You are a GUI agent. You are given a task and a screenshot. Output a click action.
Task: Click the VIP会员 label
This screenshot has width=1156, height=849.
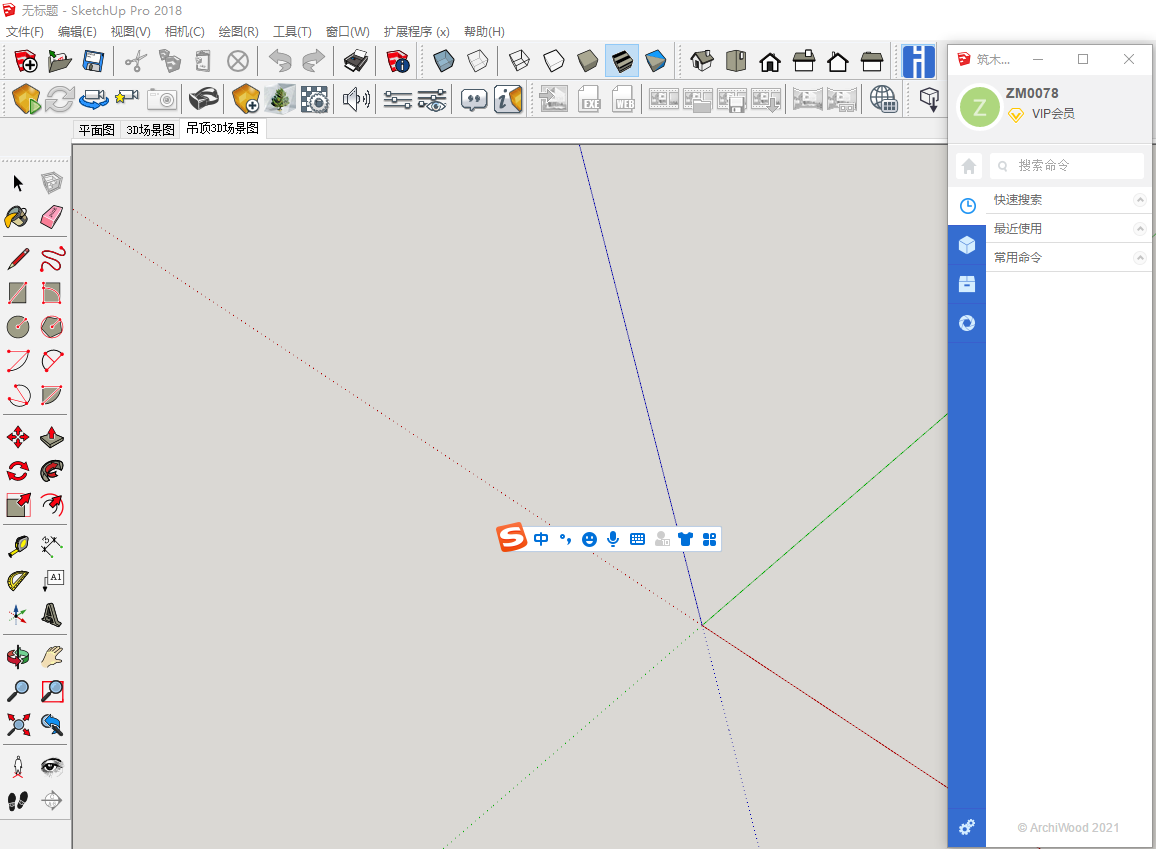[1053, 113]
